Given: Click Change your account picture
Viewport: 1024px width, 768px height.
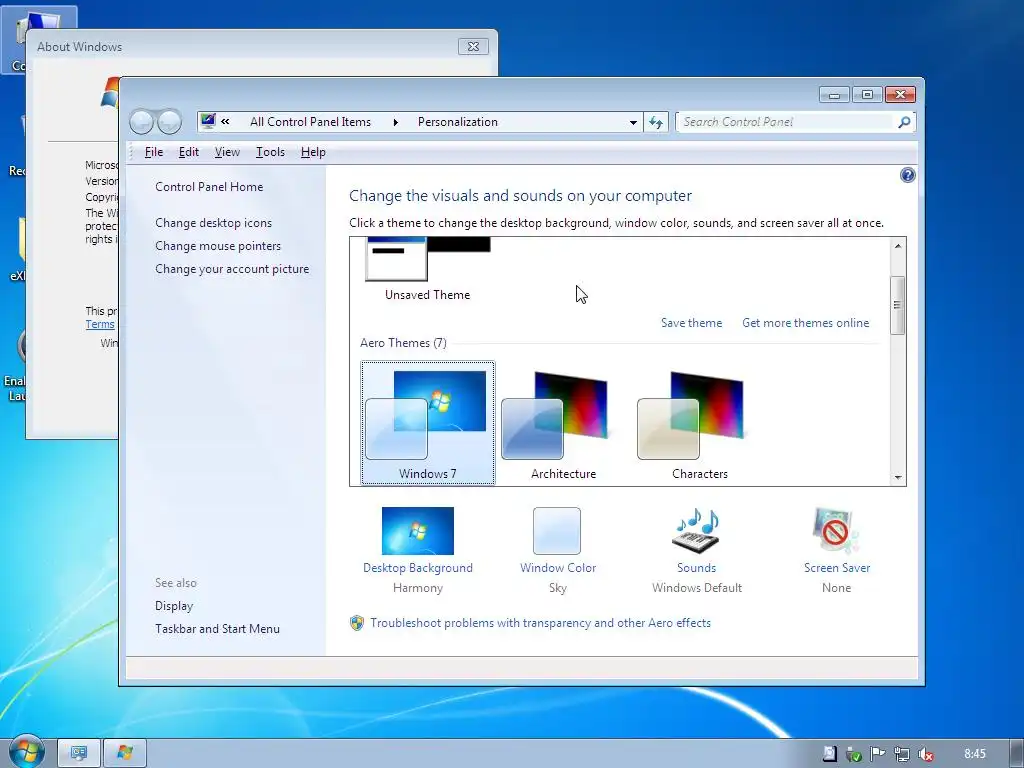Looking at the screenshot, I should pyautogui.click(x=232, y=269).
